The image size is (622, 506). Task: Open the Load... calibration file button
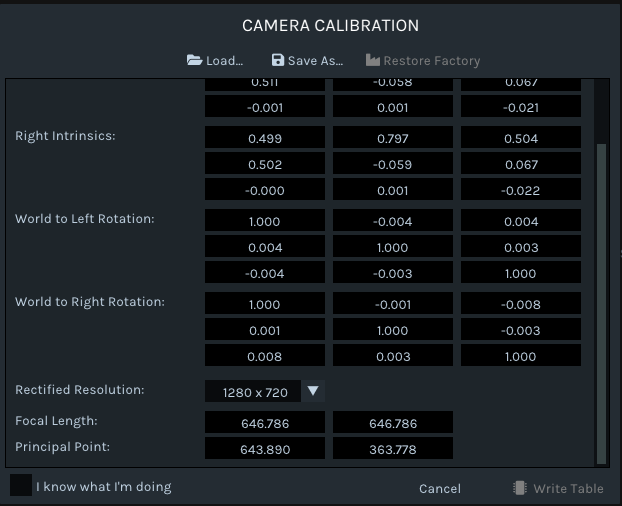215,61
